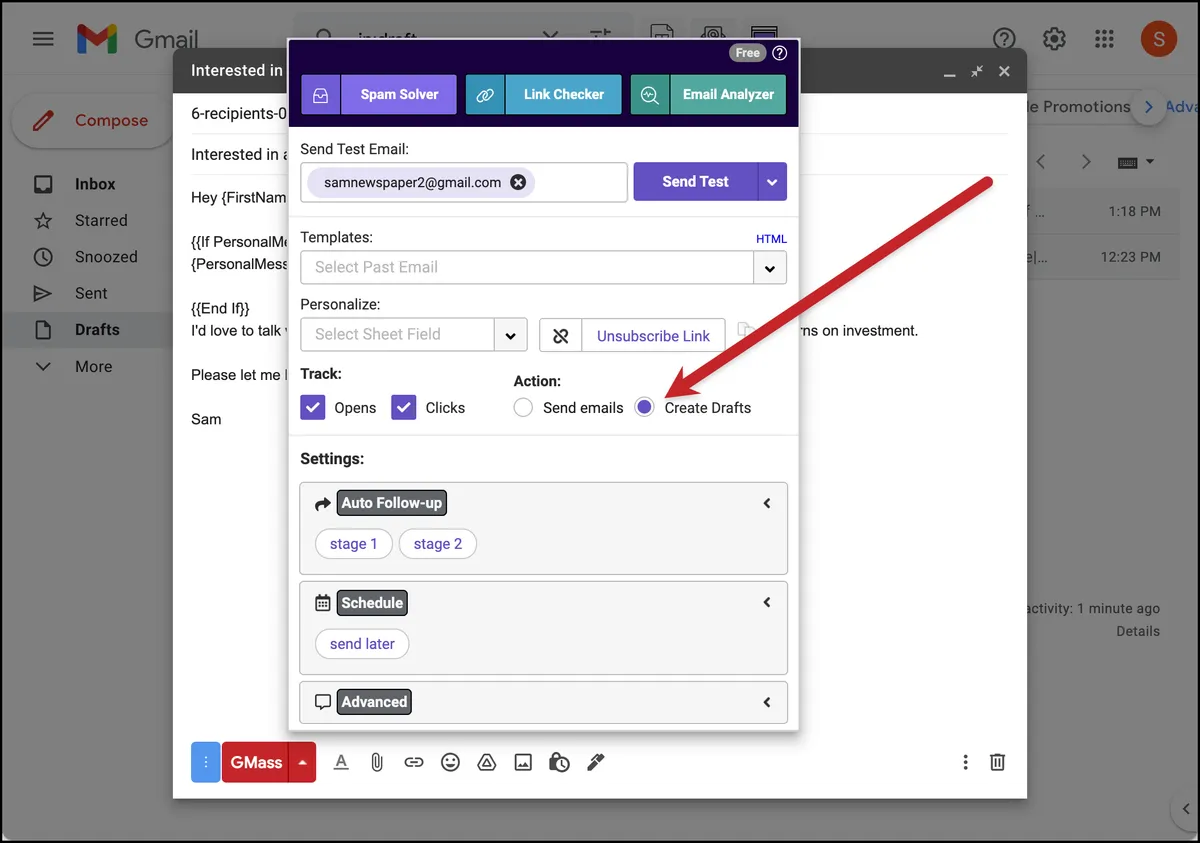Toggle Opens tracking checkbox
The width and height of the screenshot is (1200, 843).
coord(313,407)
